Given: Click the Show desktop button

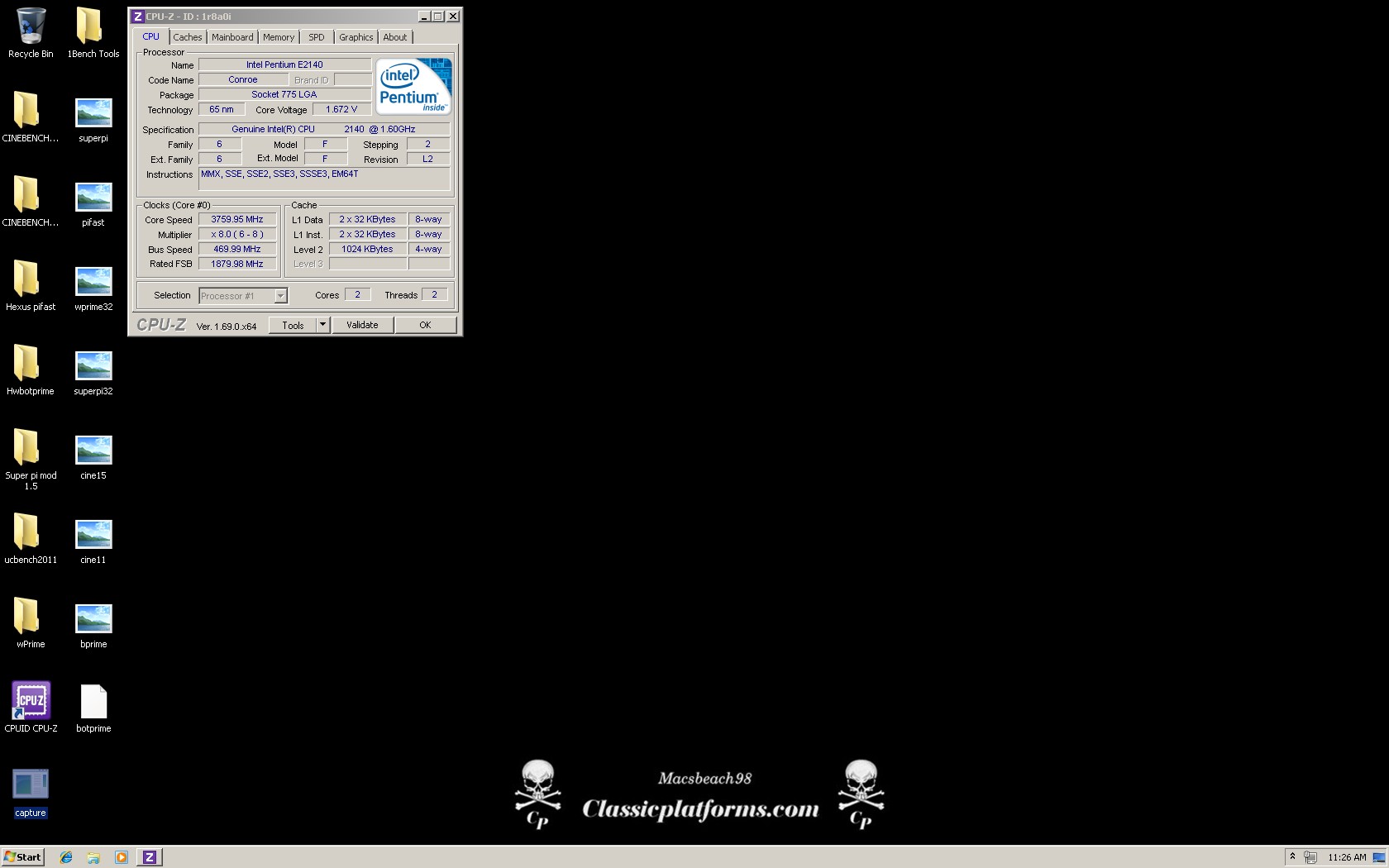Looking at the screenshot, I should pyautogui.click(x=1379, y=857).
